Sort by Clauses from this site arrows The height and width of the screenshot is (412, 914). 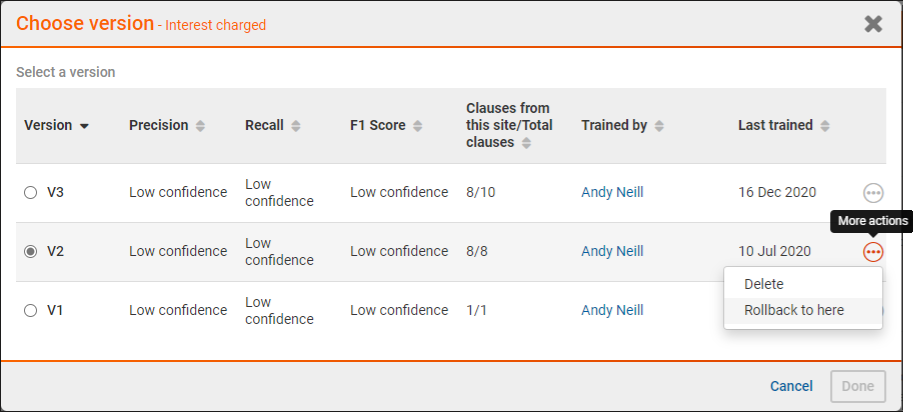pyautogui.click(x=526, y=143)
